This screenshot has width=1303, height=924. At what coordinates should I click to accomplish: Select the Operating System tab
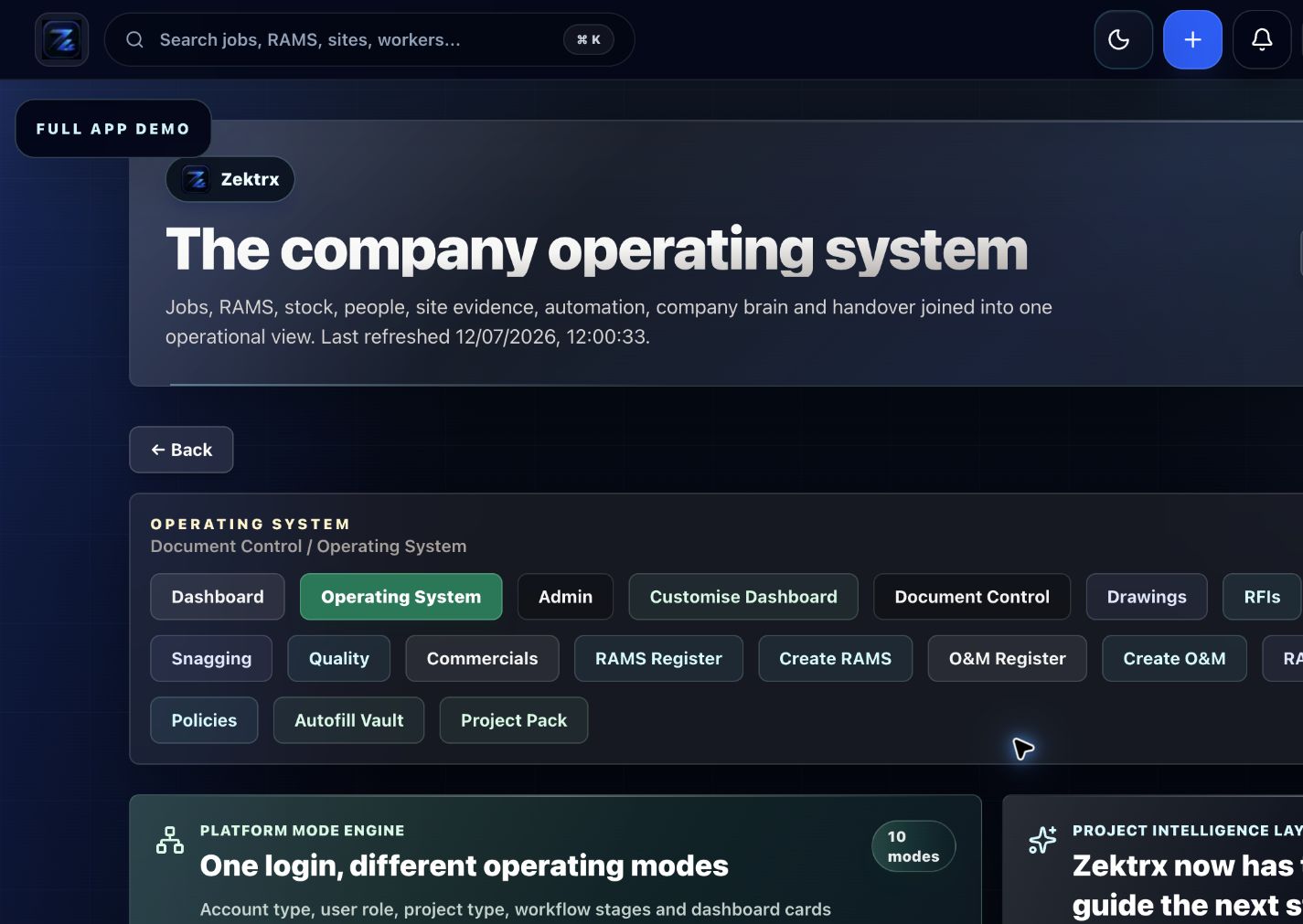[401, 597]
